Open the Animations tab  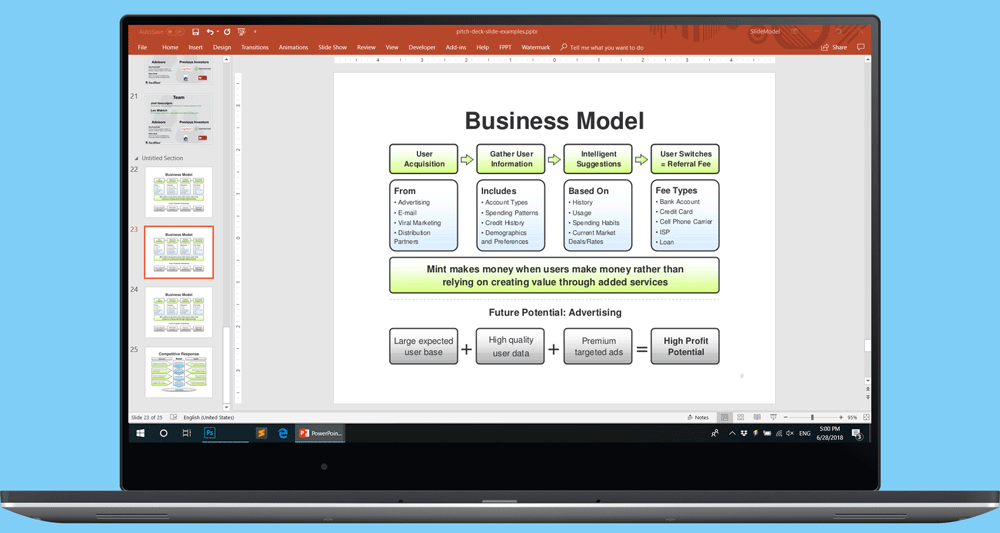click(x=293, y=47)
